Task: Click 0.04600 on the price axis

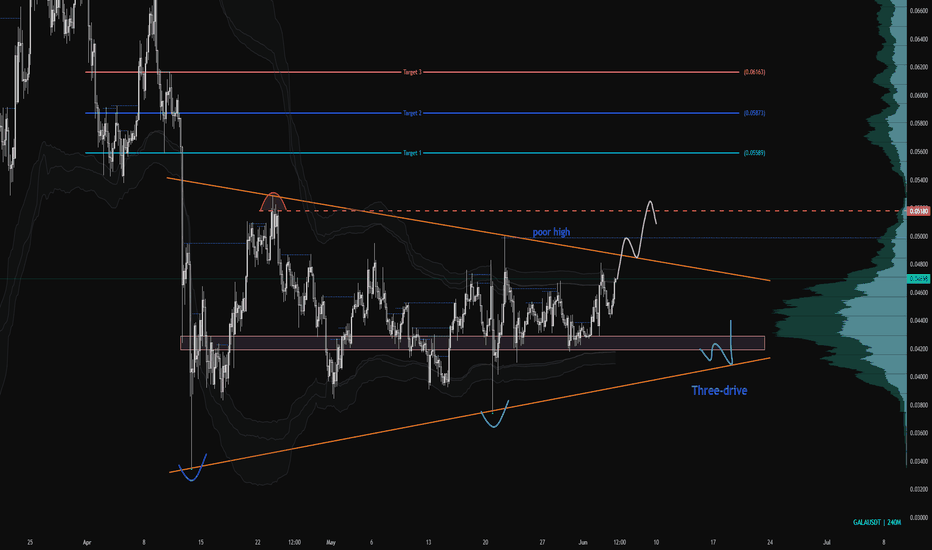Action: 918,293
